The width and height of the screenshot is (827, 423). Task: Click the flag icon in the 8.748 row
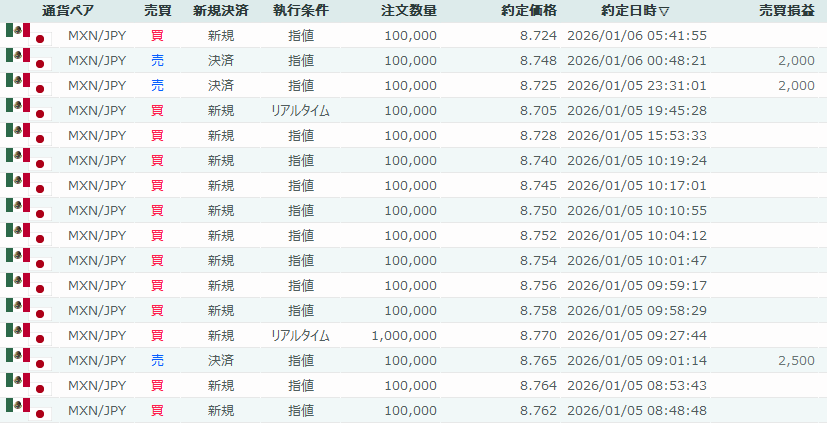[28, 60]
